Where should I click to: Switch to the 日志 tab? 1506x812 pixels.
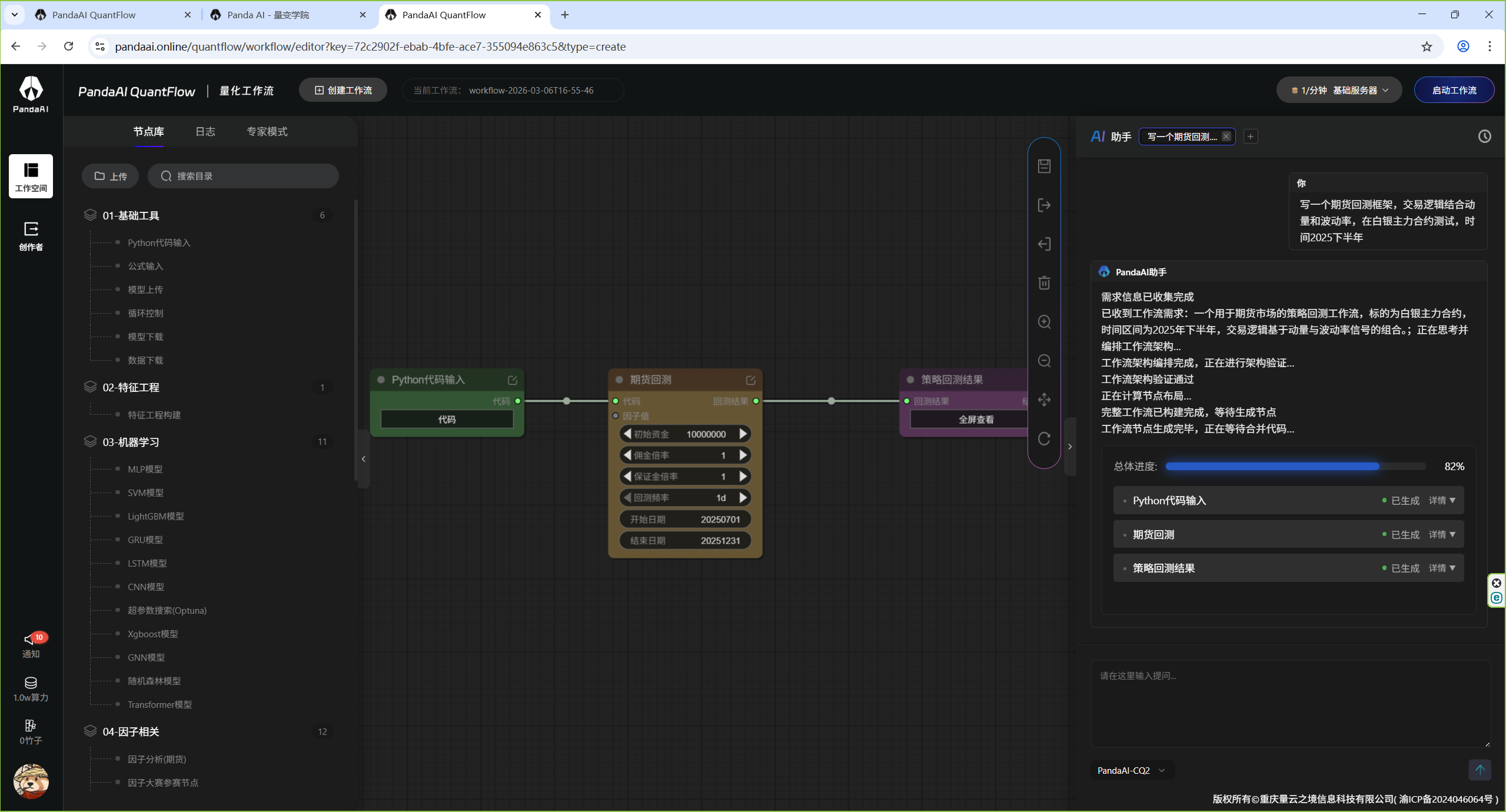point(205,131)
